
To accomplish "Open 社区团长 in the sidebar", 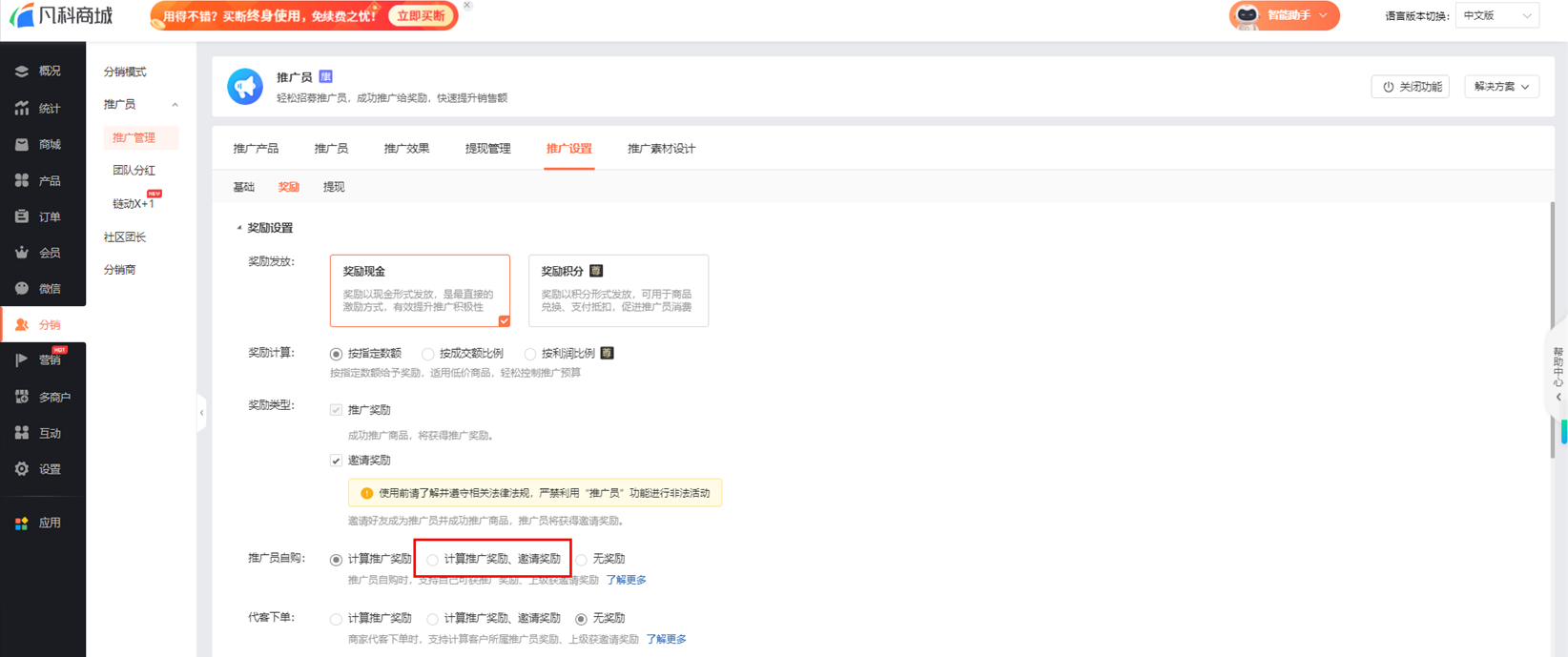I will [x=125, y=237].
